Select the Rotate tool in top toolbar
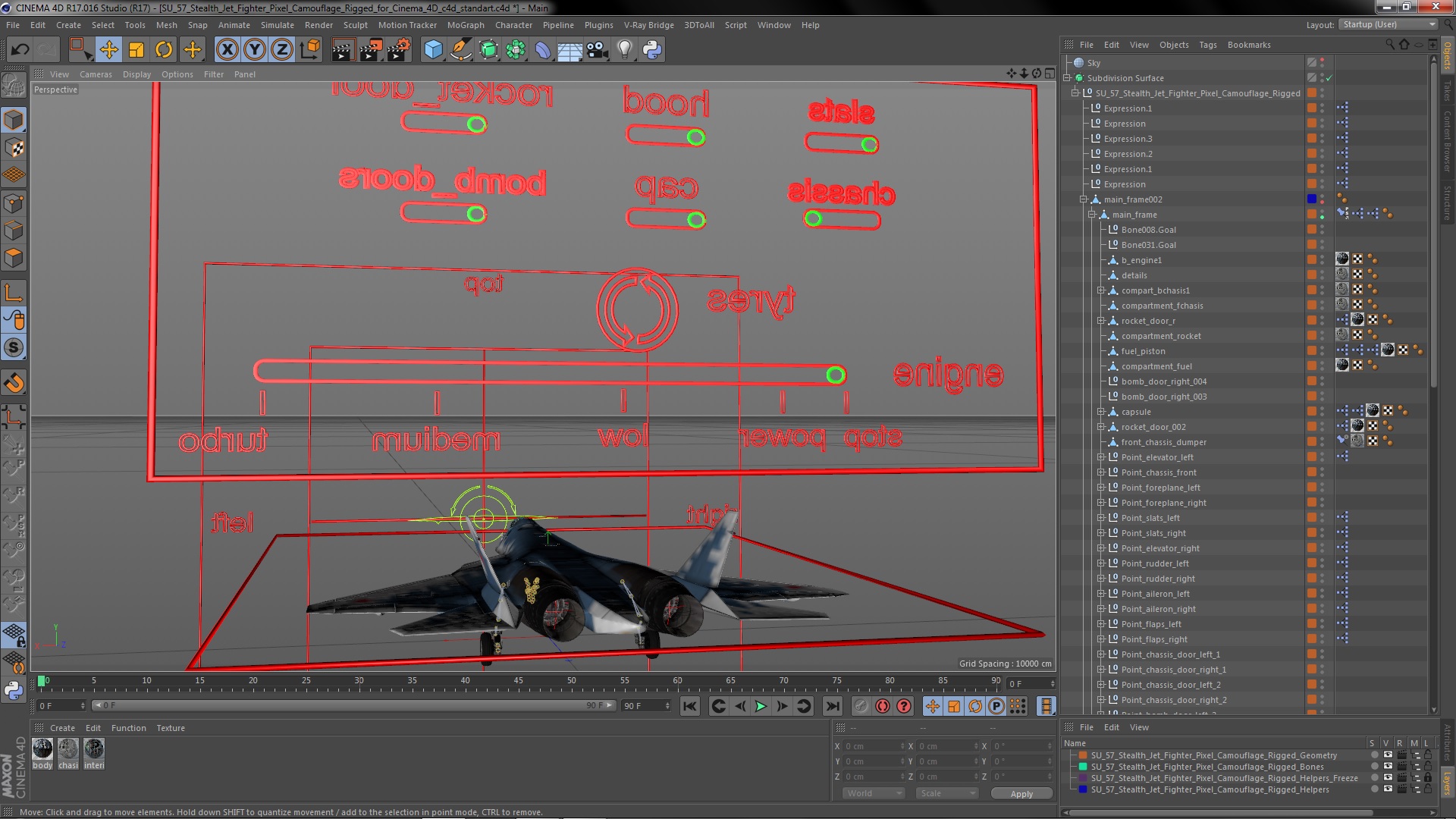This screenshot has width=1456, height=819. (x=164, y=50)
